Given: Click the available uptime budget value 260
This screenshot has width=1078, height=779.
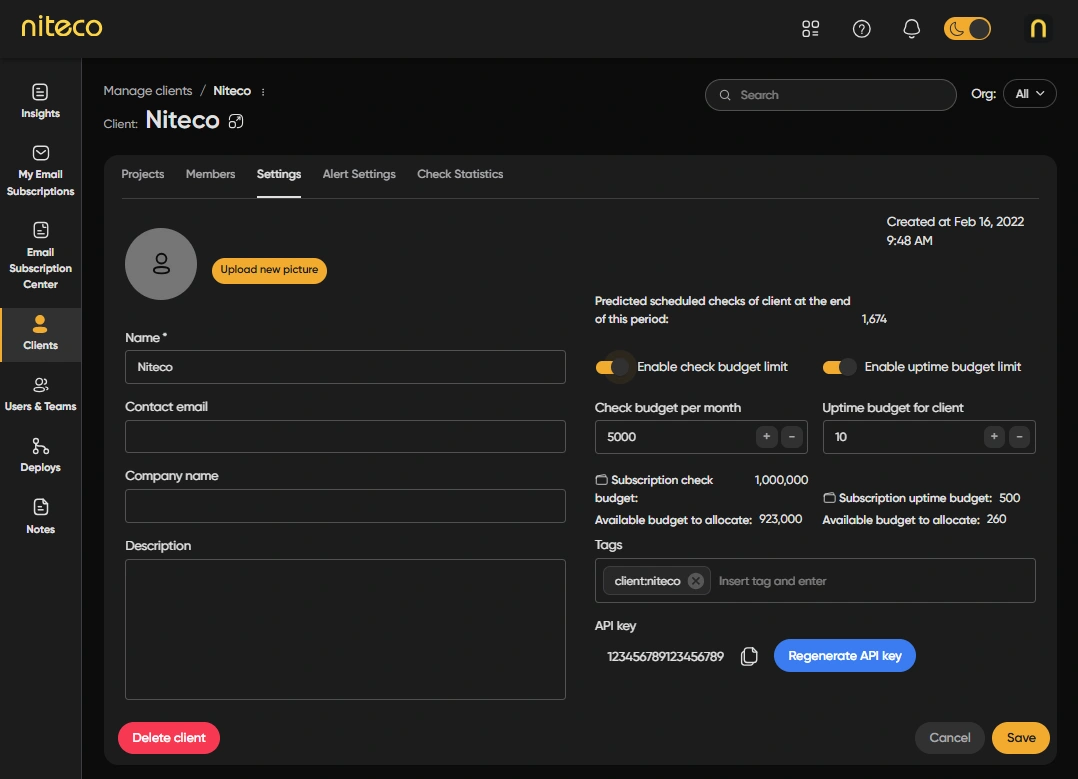Looking at the screenshot, I should [996, 519].
